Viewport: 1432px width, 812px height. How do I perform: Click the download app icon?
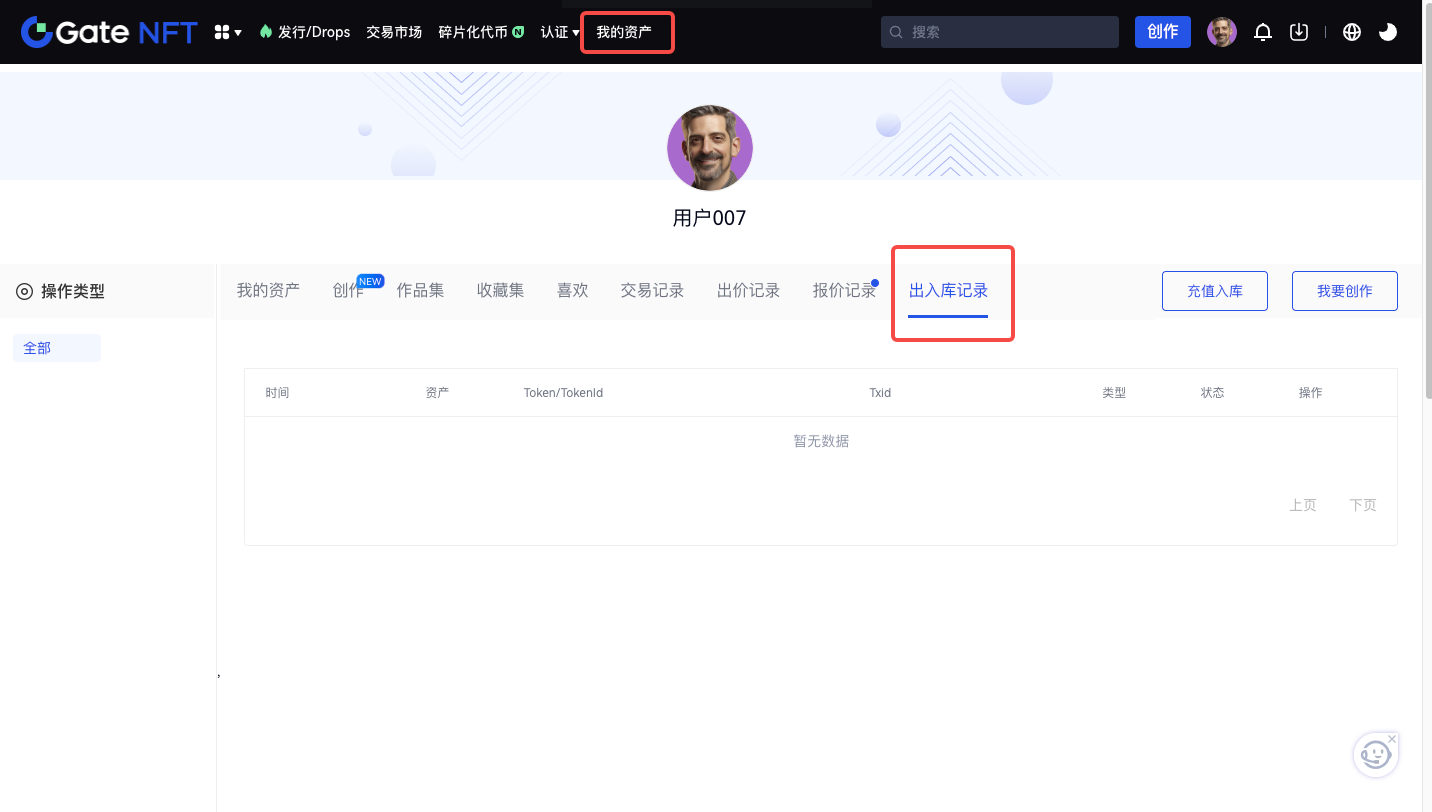point(1299,32)
